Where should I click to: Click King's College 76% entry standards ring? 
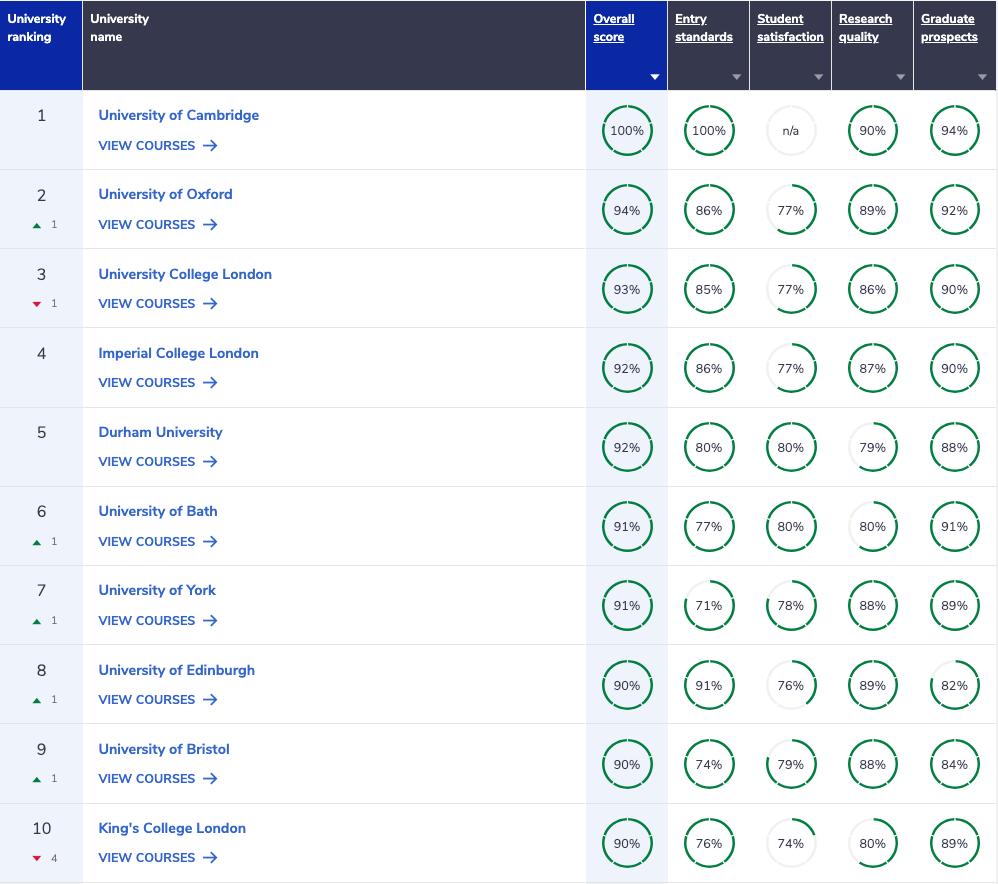pos(709,843)
